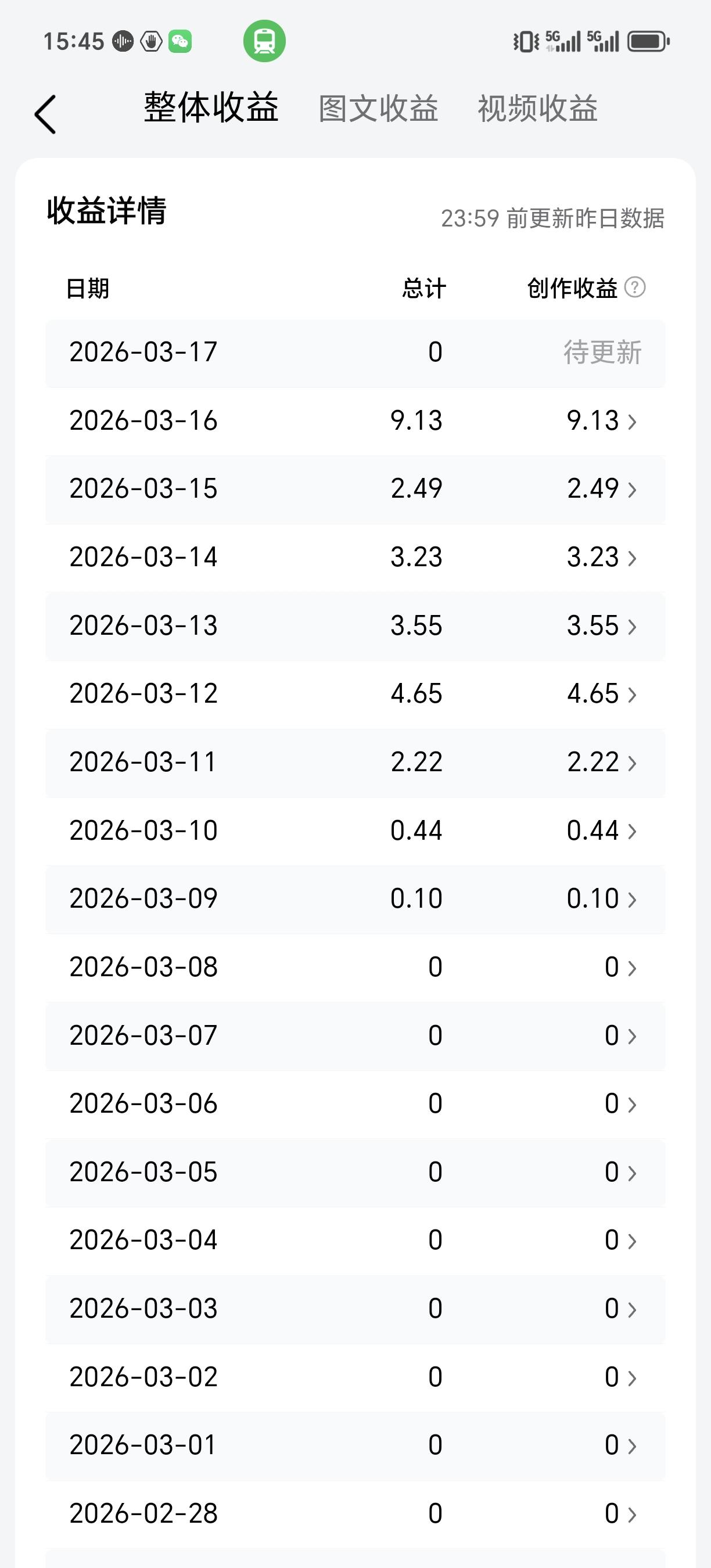Switch to the 视频收益 tab
This screenshot has height=1568, width=711.
point(537,109)
